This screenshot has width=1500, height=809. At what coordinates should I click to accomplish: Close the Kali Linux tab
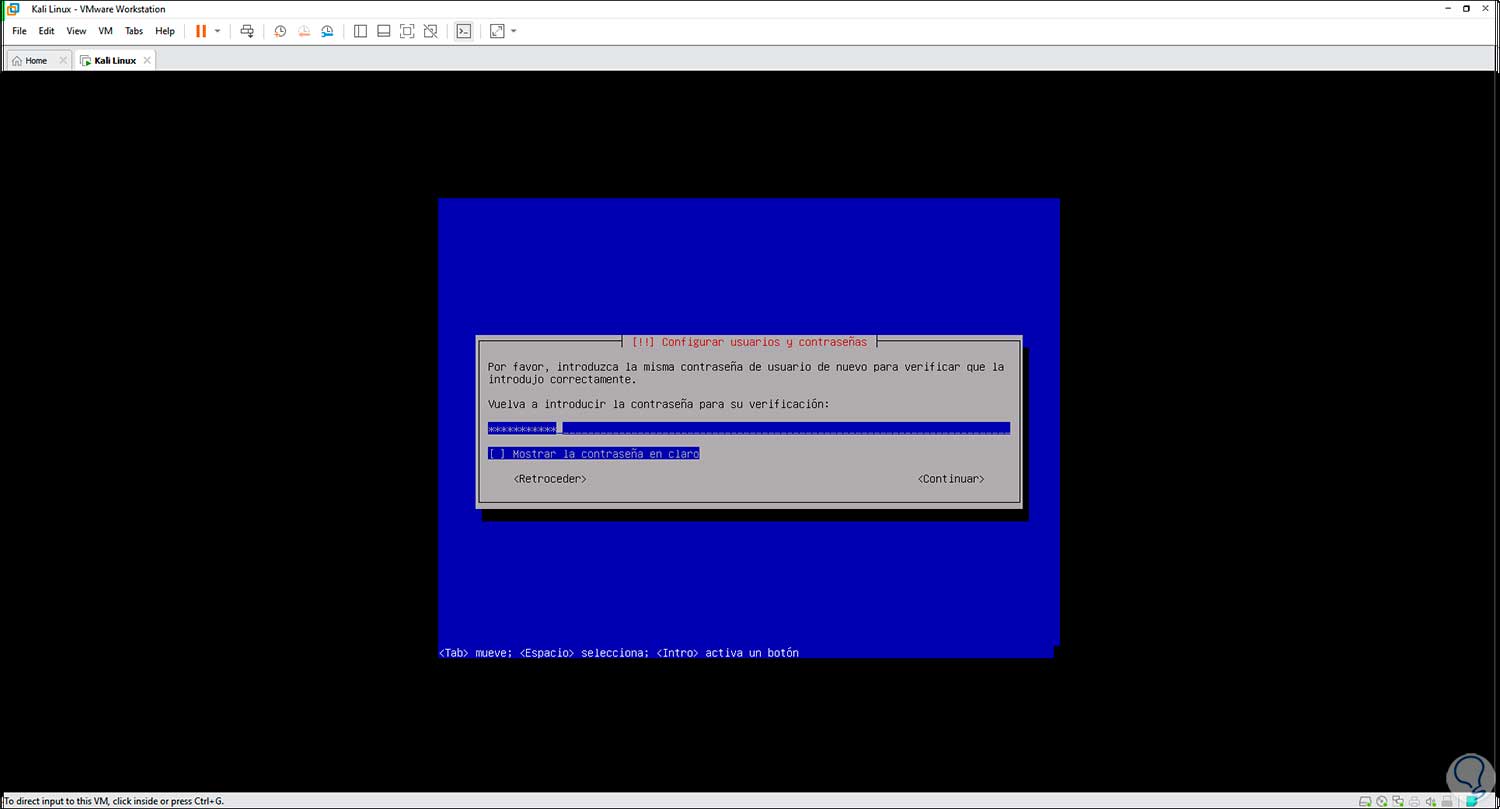[x=147, y=61]
